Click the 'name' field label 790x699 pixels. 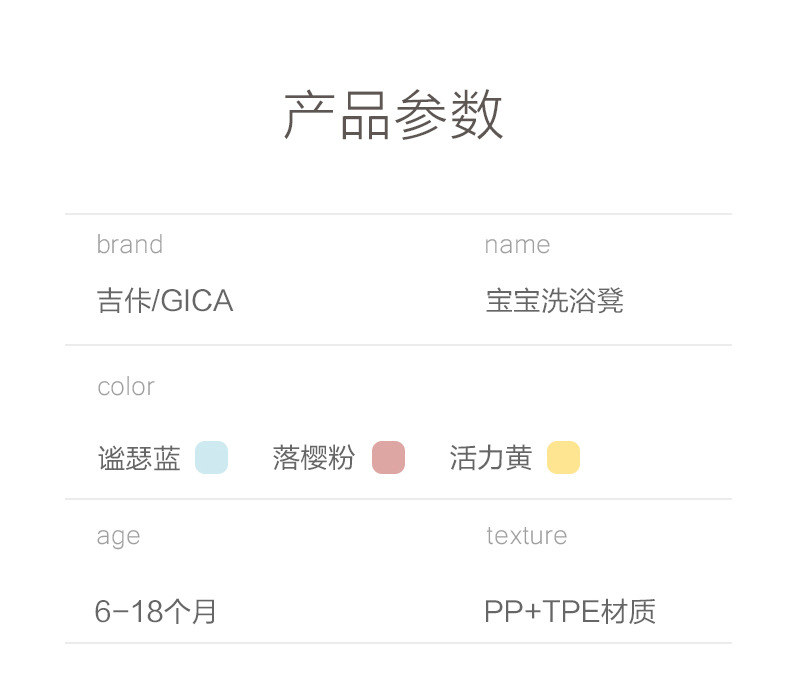pyautogui.click(x=517, y=244)
